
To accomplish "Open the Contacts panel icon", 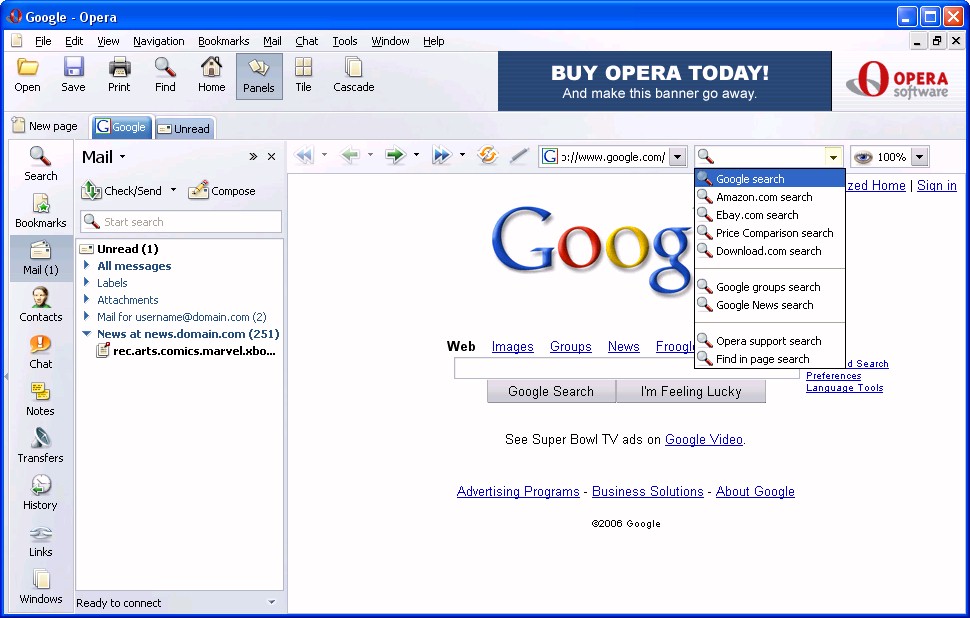I will point(40,305).
